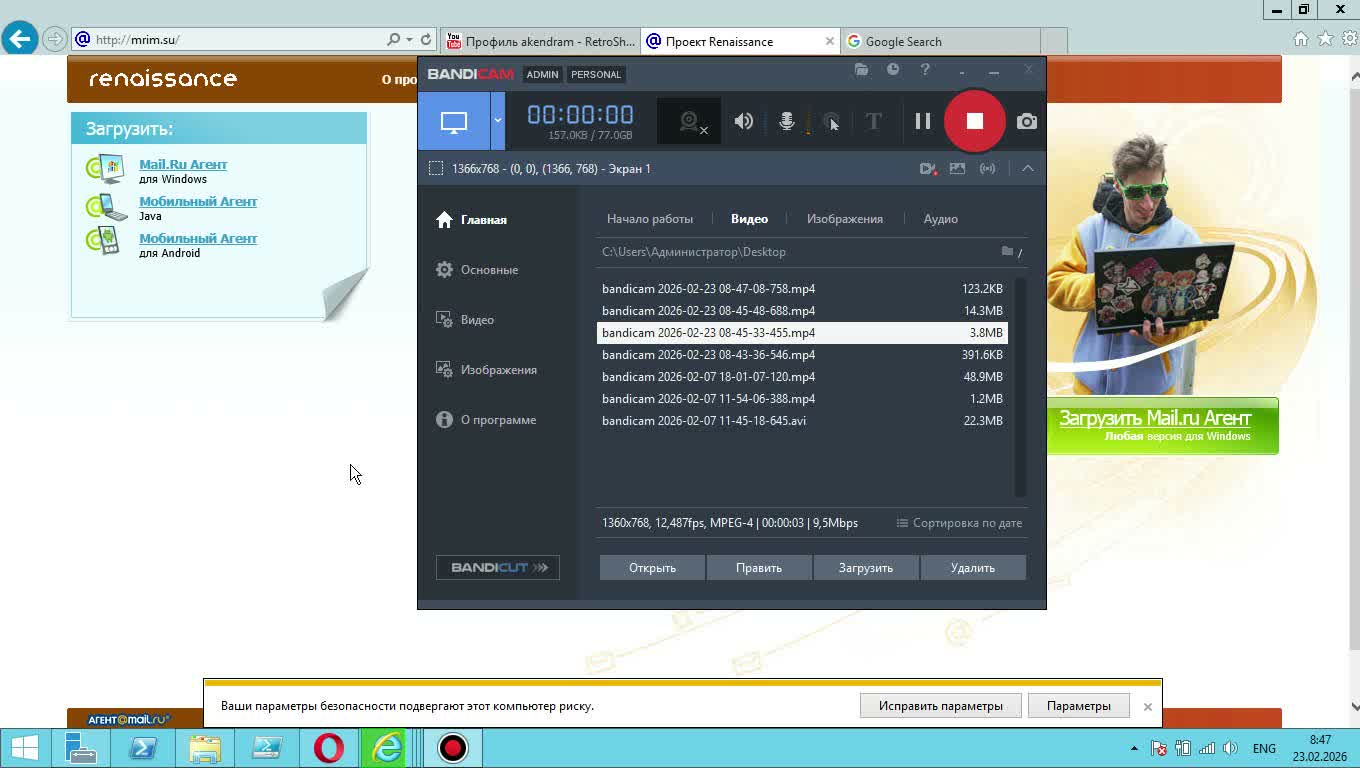Image resolution: width=1360 pixels, height=768 pixels.
Task: Switch to the Аудио tab
Action: point(940,219)
